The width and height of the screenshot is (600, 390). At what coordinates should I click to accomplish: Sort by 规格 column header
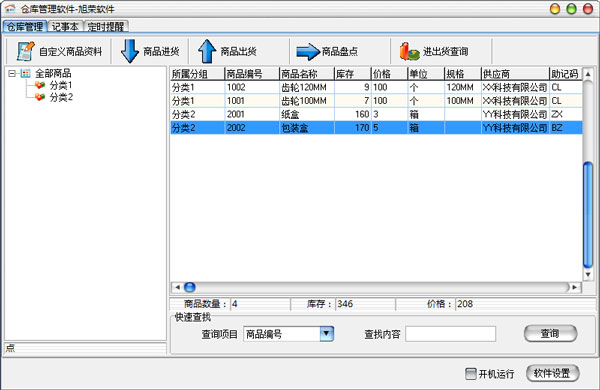[x=463, y=73]
